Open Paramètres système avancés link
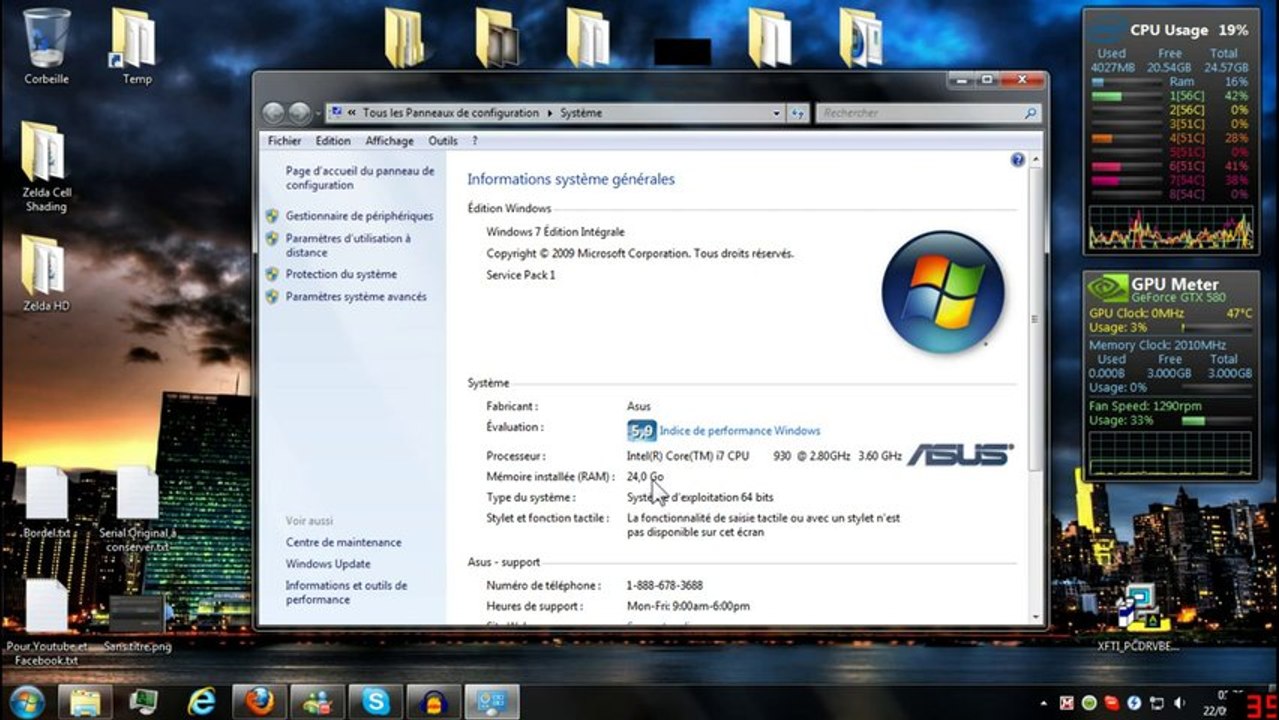Image resolution: width=1279 pixels, height=720 pixels. (356, 297)
